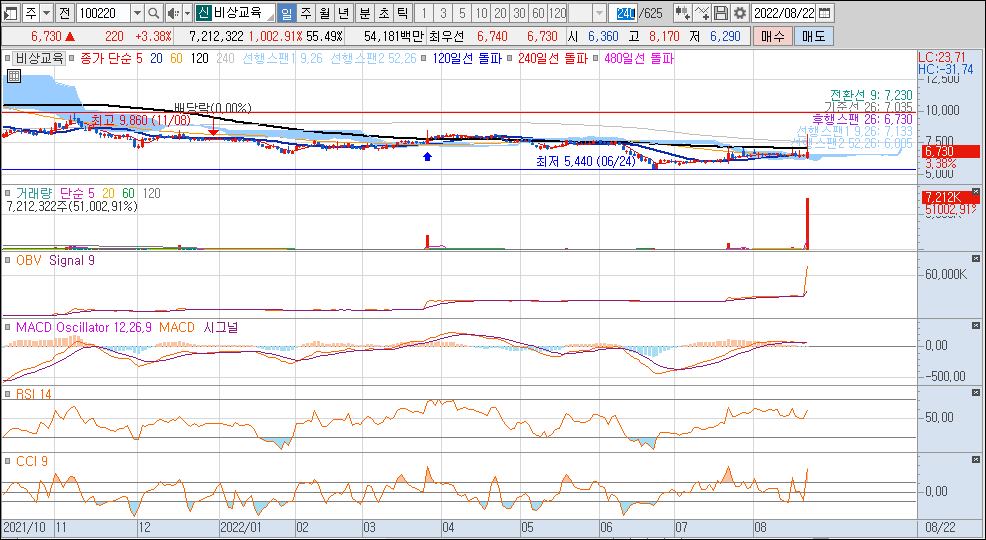
Task: Switch to 월 monthly chart period
Action: point(324,13)
